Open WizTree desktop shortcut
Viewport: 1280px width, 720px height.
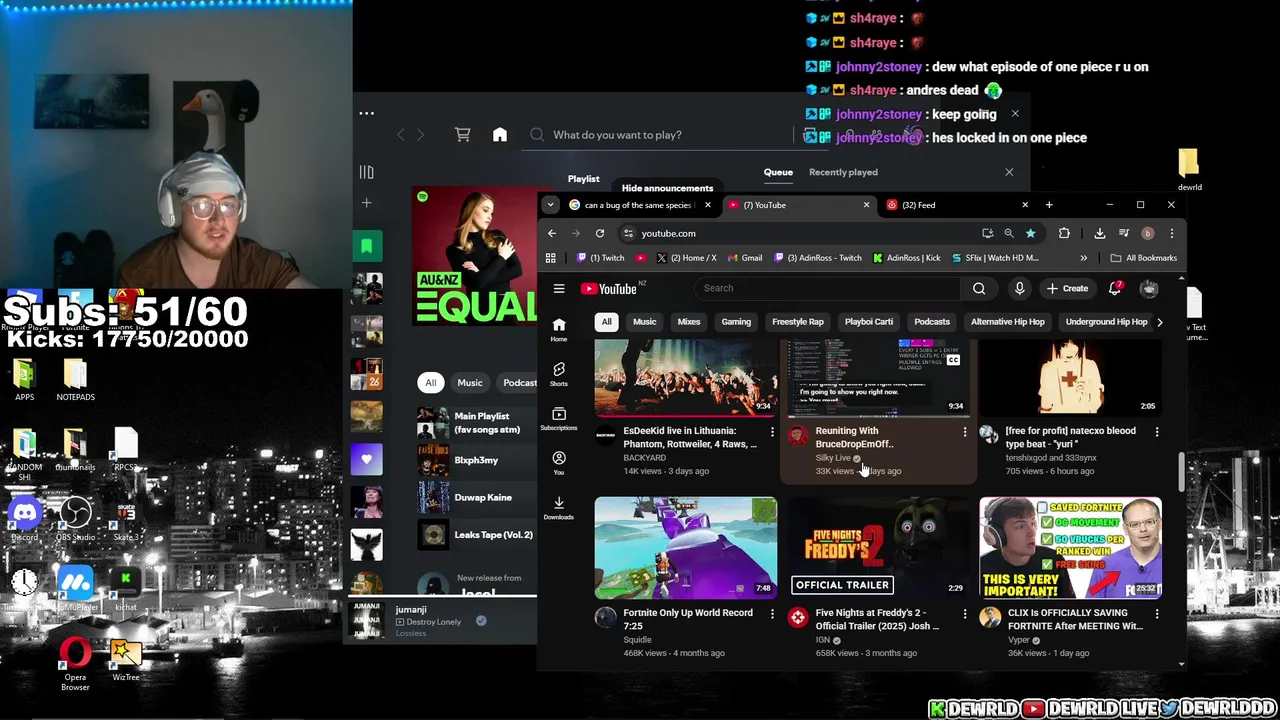tap(126, 660)
